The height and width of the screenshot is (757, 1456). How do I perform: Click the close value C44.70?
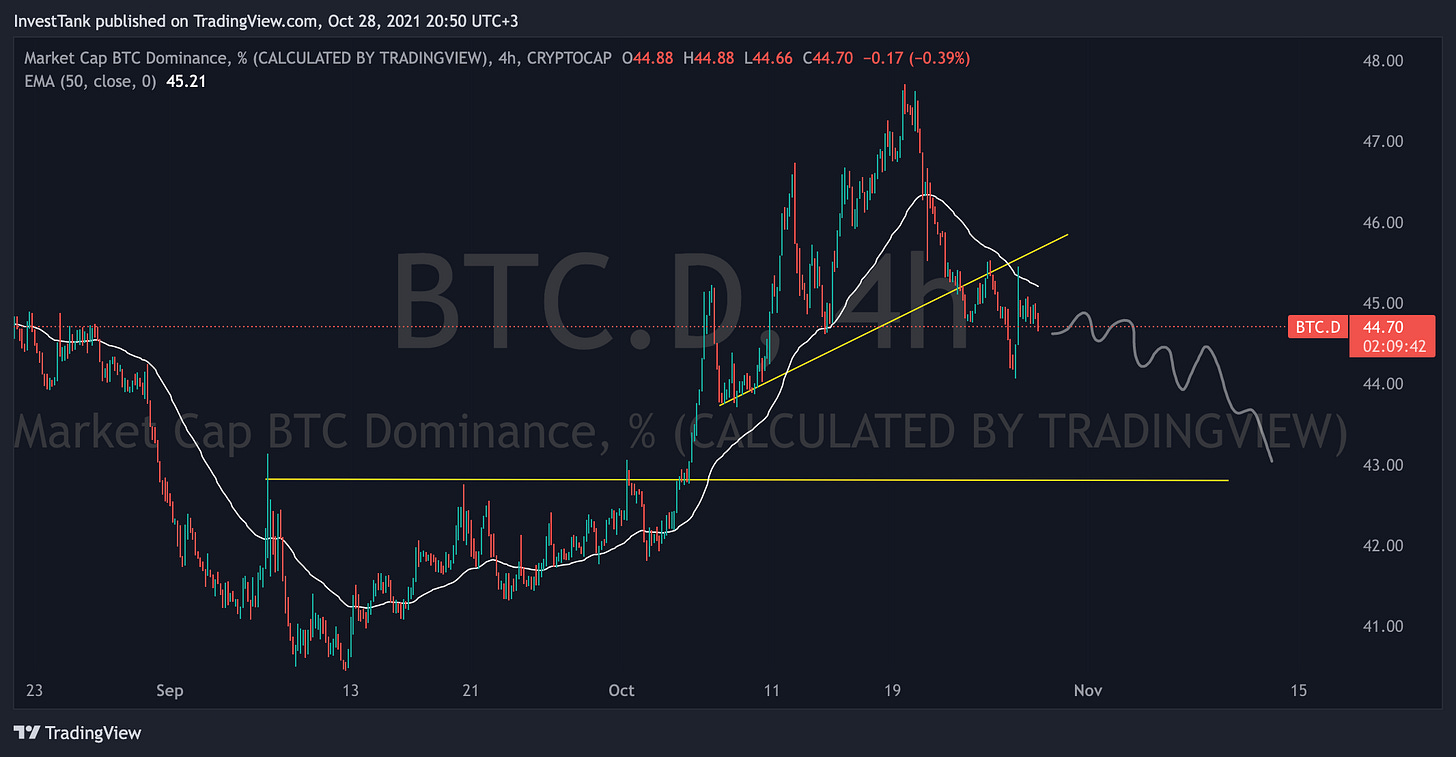pos(826,59)
